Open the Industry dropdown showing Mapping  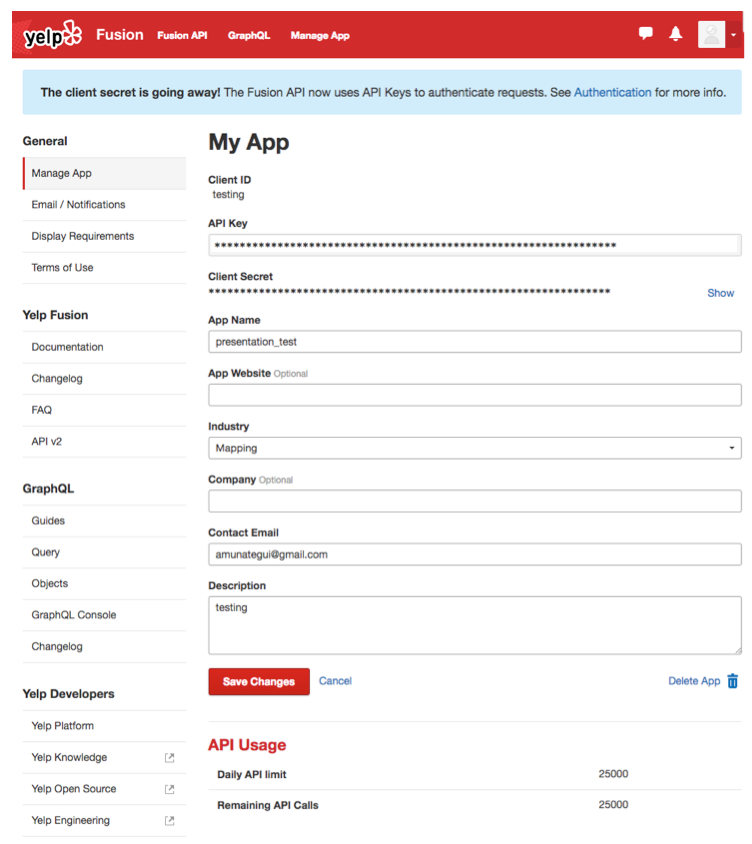(475, 448)
